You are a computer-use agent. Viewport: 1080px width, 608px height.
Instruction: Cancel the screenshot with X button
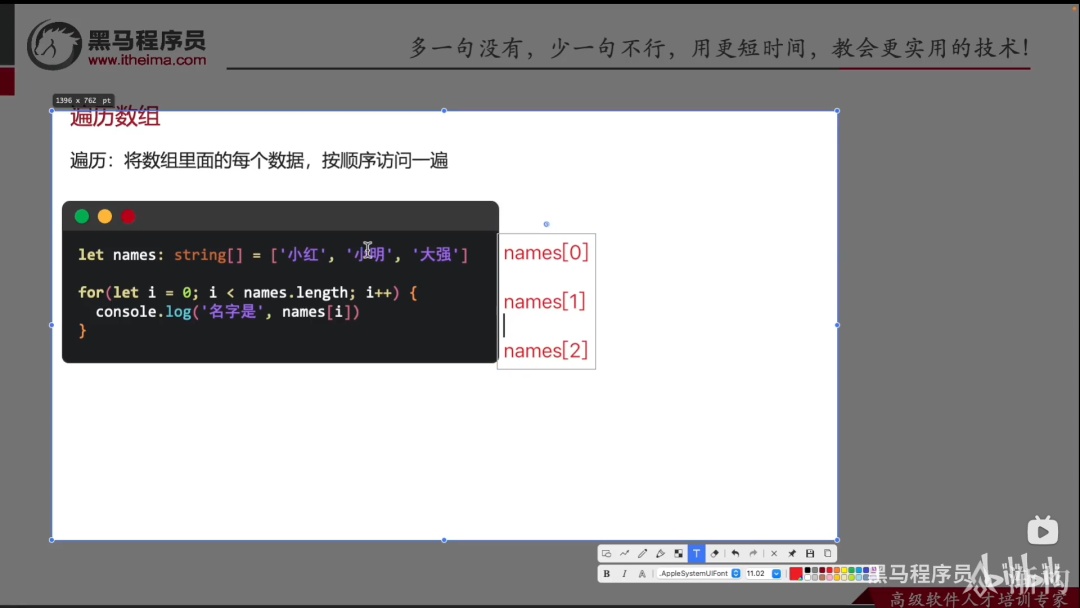point(773,554)
